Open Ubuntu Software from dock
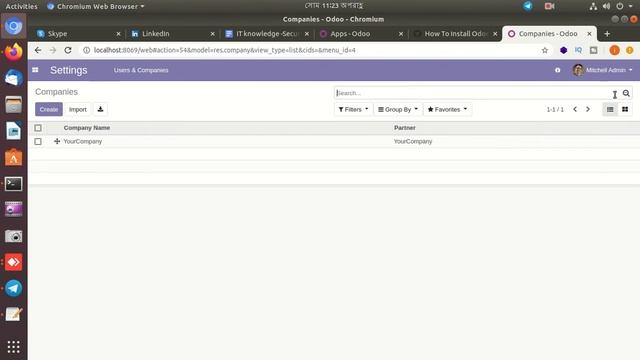640x360 pixels. point(13,157)
